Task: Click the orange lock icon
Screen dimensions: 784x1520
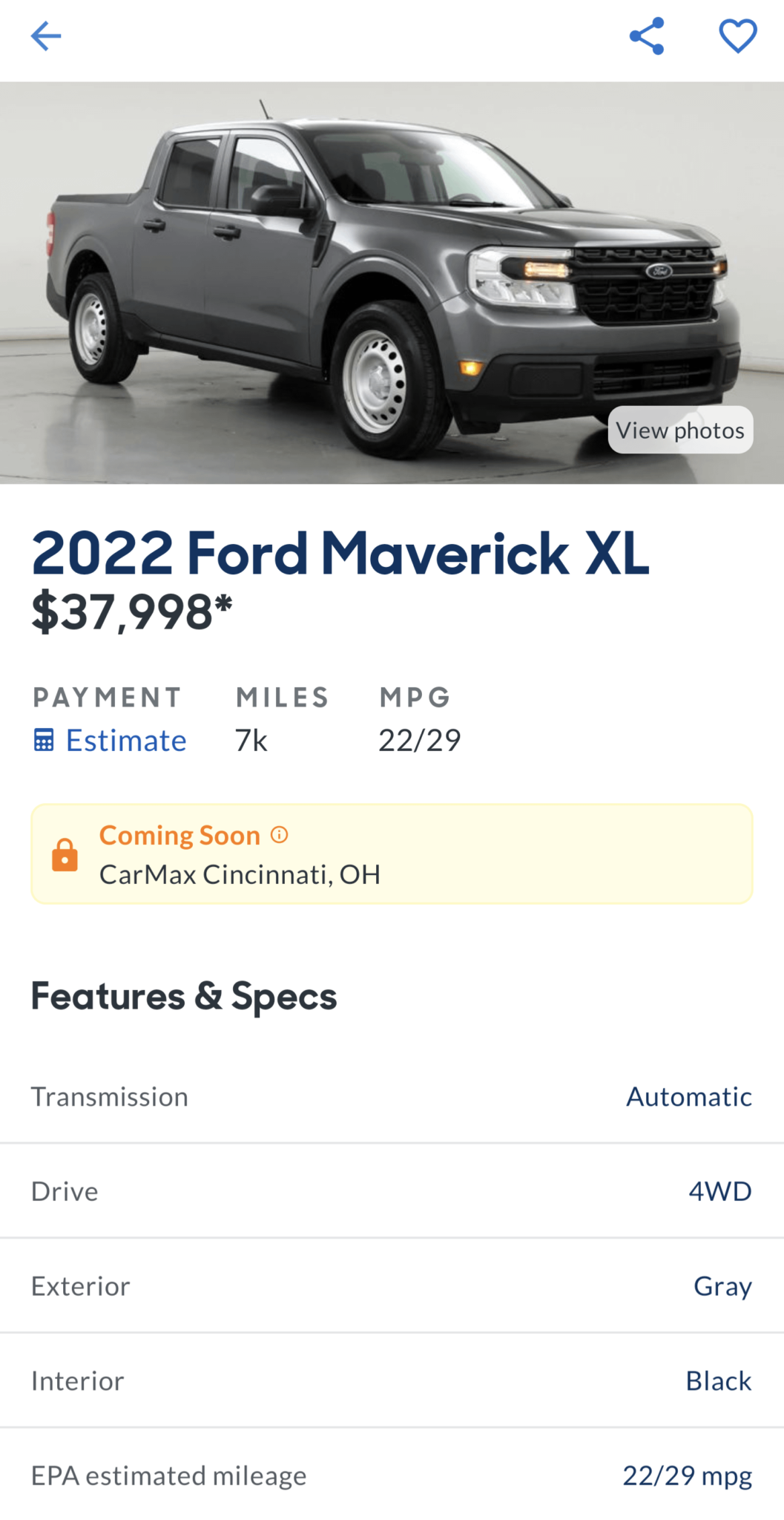Action: click(65, 854)
